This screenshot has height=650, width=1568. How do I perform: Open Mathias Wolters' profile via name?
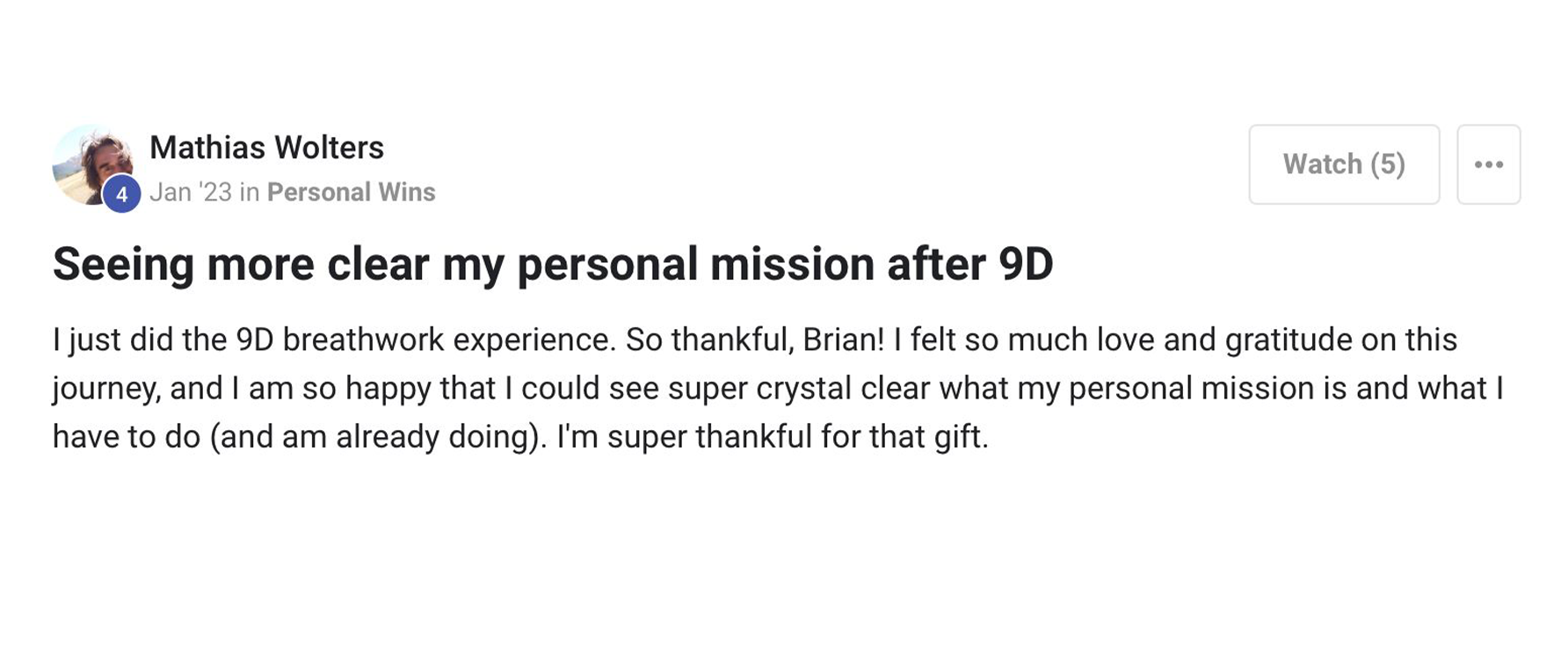point(266,148)
